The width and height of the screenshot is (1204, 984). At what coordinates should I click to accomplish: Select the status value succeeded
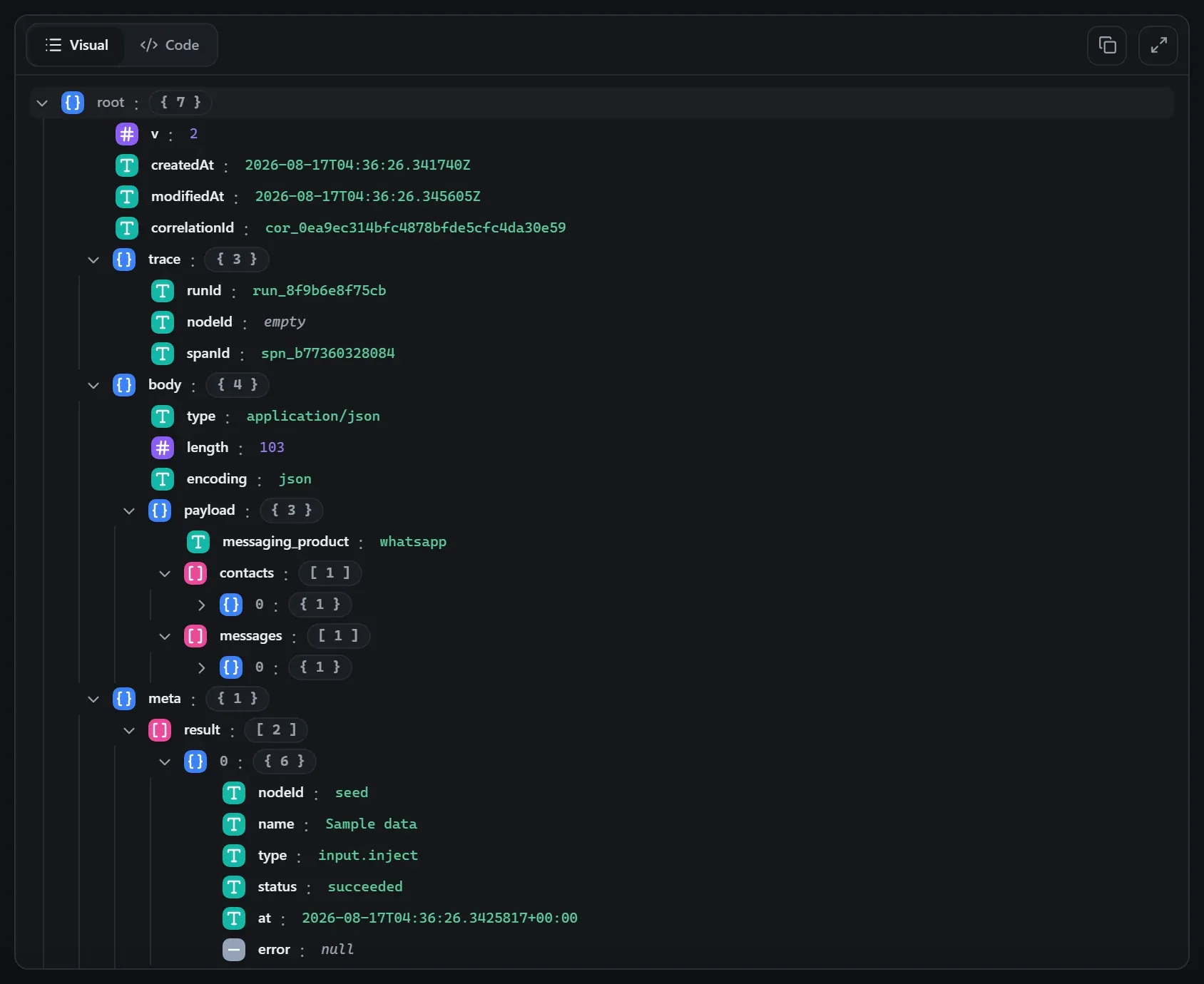point(365,887)
